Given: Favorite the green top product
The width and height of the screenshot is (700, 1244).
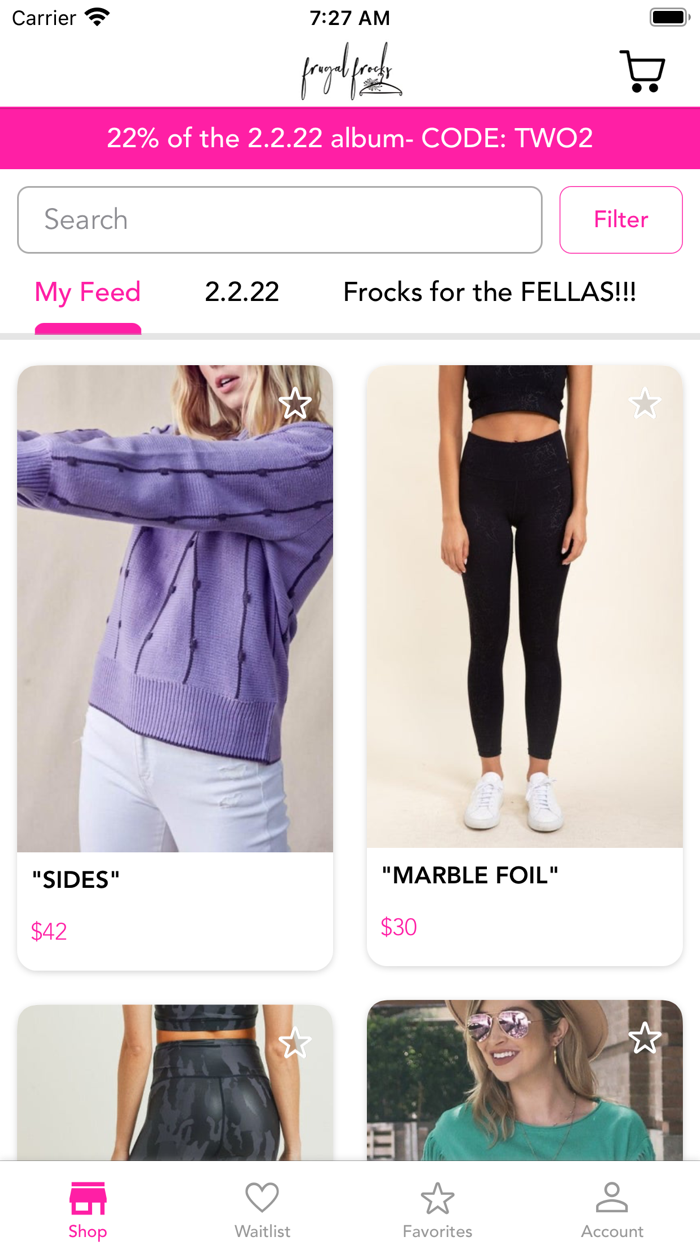Looking at the screenshot, I should click(645, 1038).
